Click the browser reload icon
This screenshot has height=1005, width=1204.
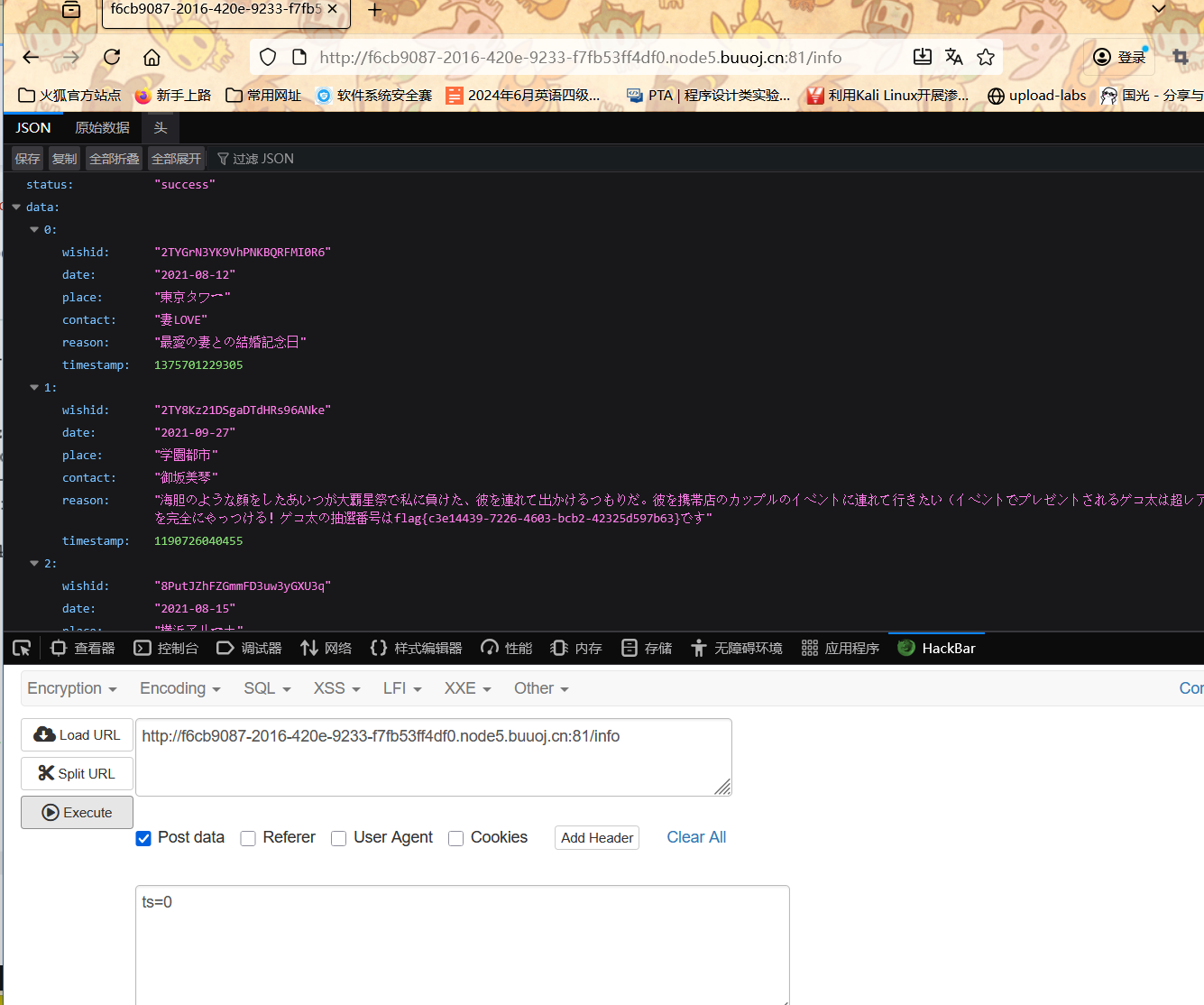click(x=112, y=58)
